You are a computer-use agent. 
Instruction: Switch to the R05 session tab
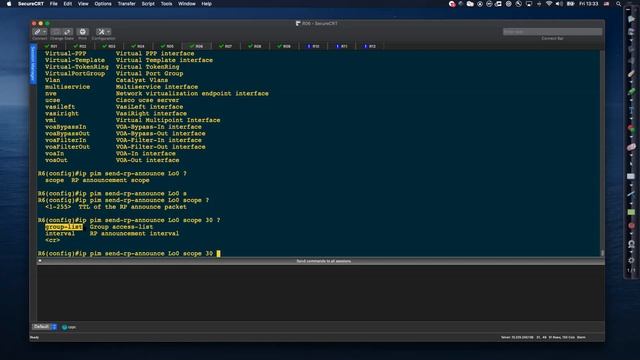pyautogui.click(x=167, y=46)
